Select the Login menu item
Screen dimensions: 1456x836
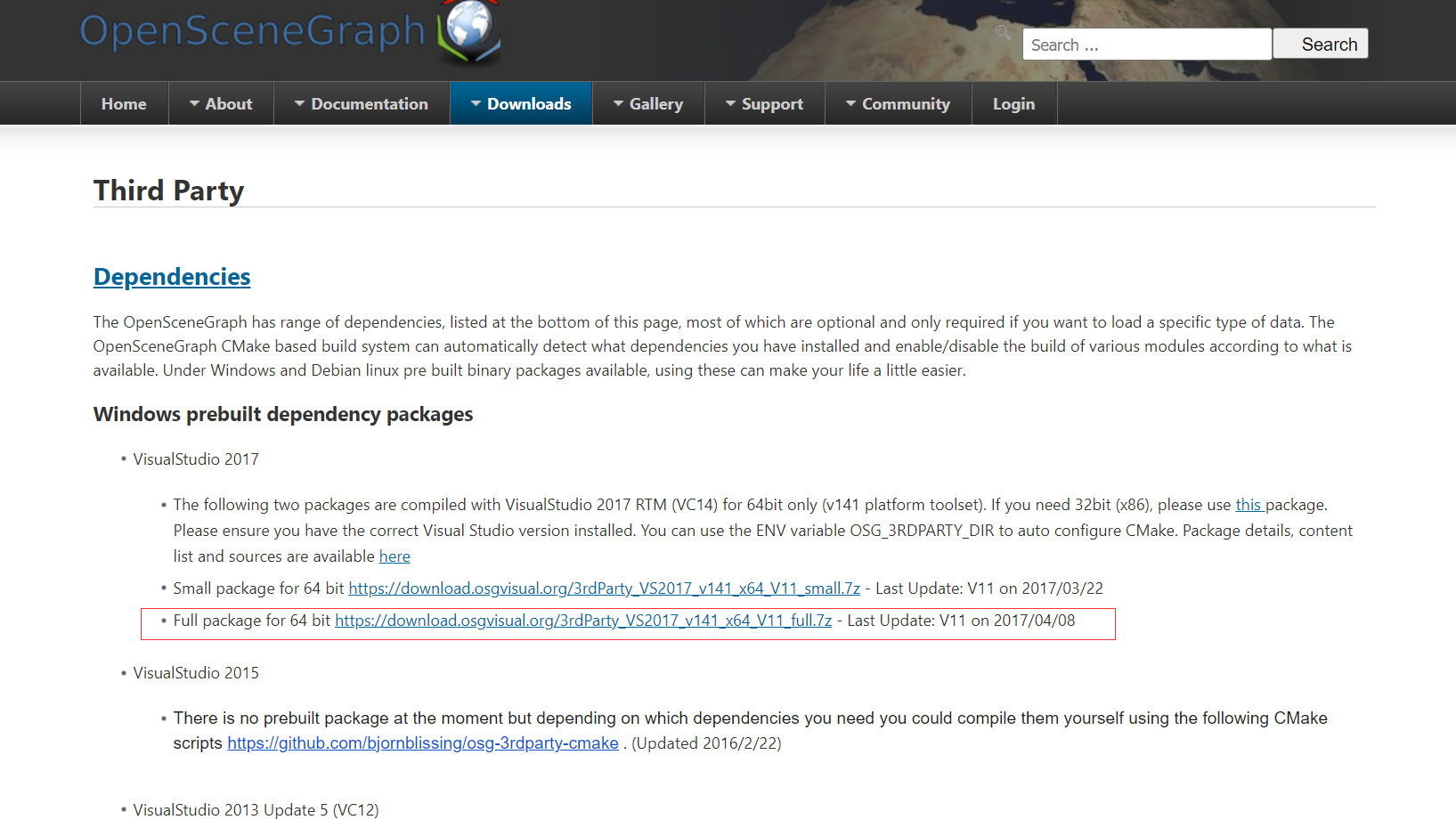point(1014,103)
